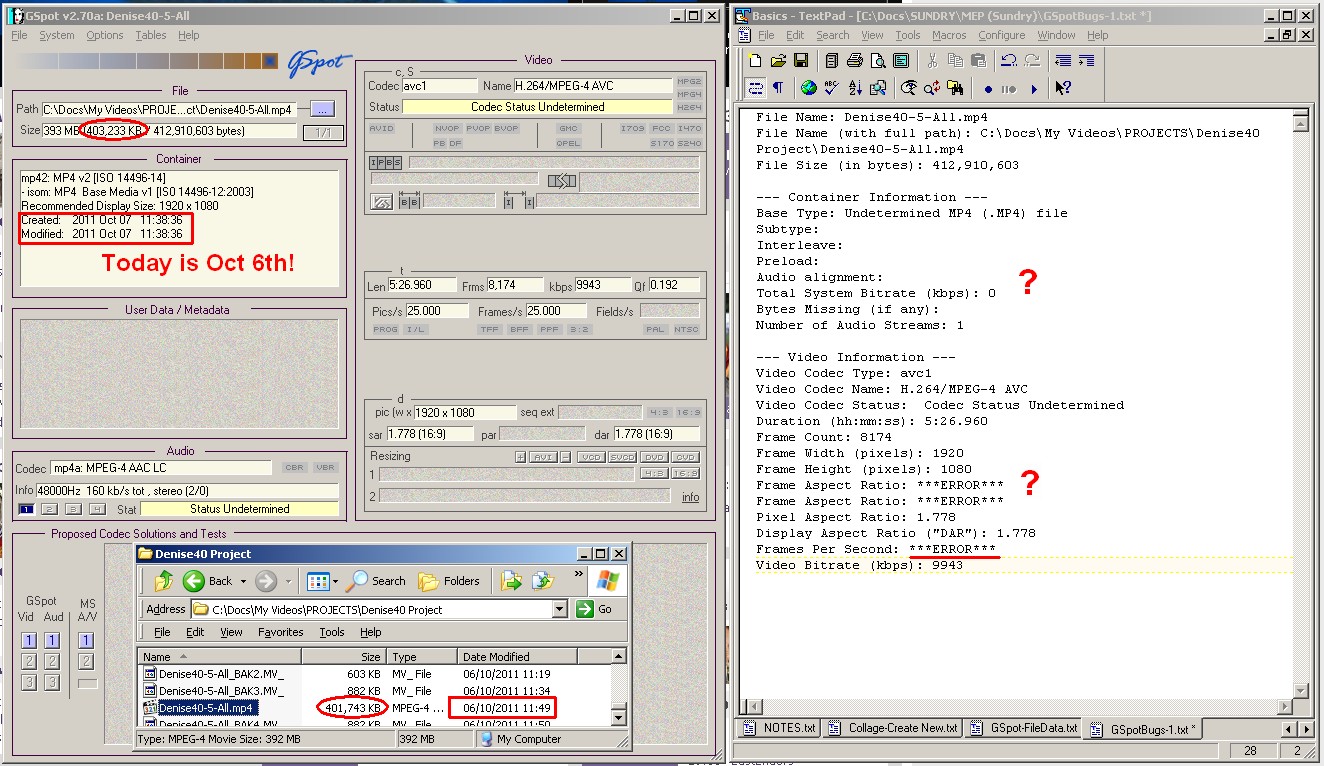The width and height of the screenshot is (1324, 766).
Task: Browse for file with path button
Action: coord(321,109)
